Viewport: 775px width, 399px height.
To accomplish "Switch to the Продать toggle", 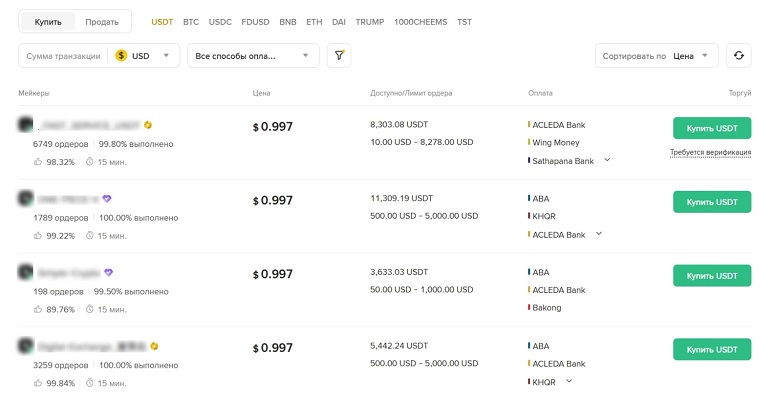I will click(x=102, y=22).
